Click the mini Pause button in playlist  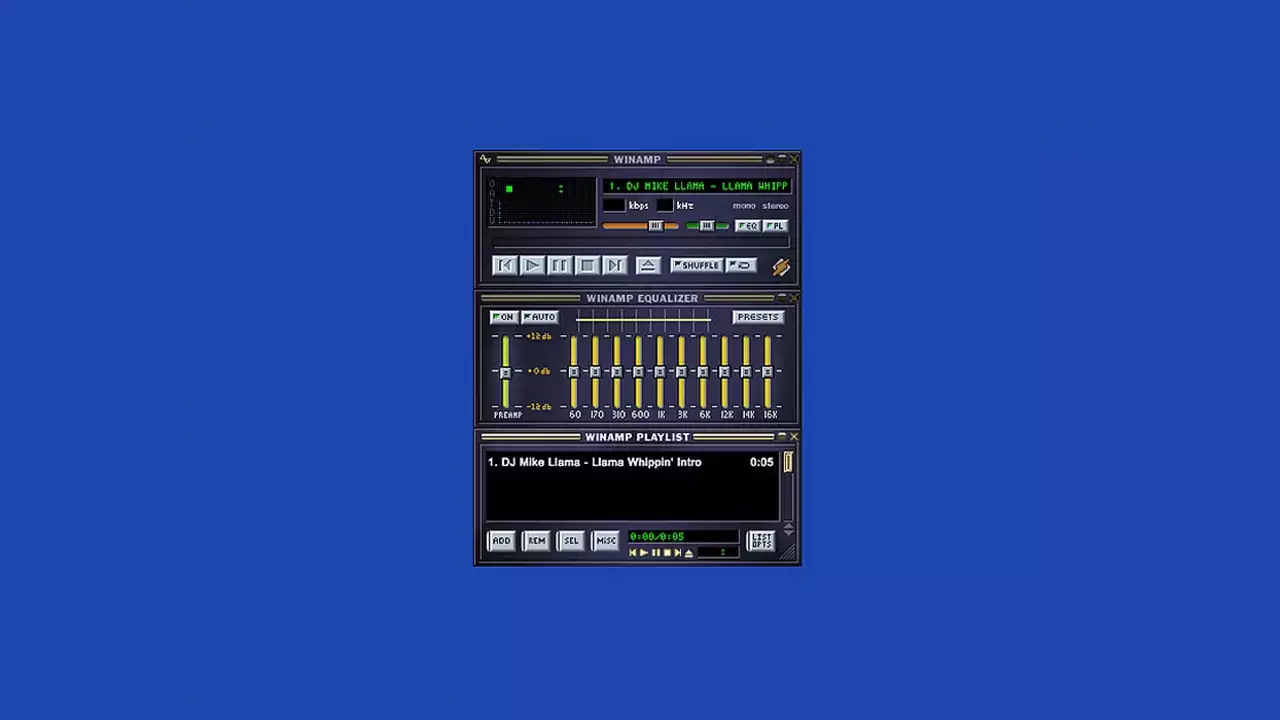[x=656, y=553]
